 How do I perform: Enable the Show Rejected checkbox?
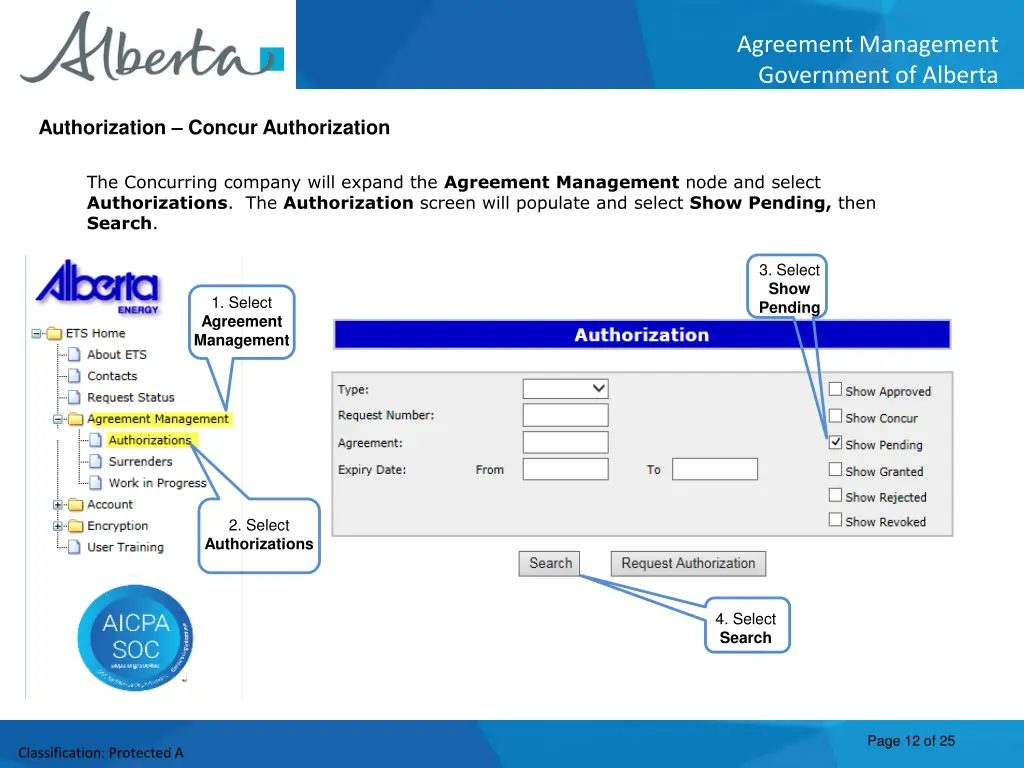coord(835,495)
